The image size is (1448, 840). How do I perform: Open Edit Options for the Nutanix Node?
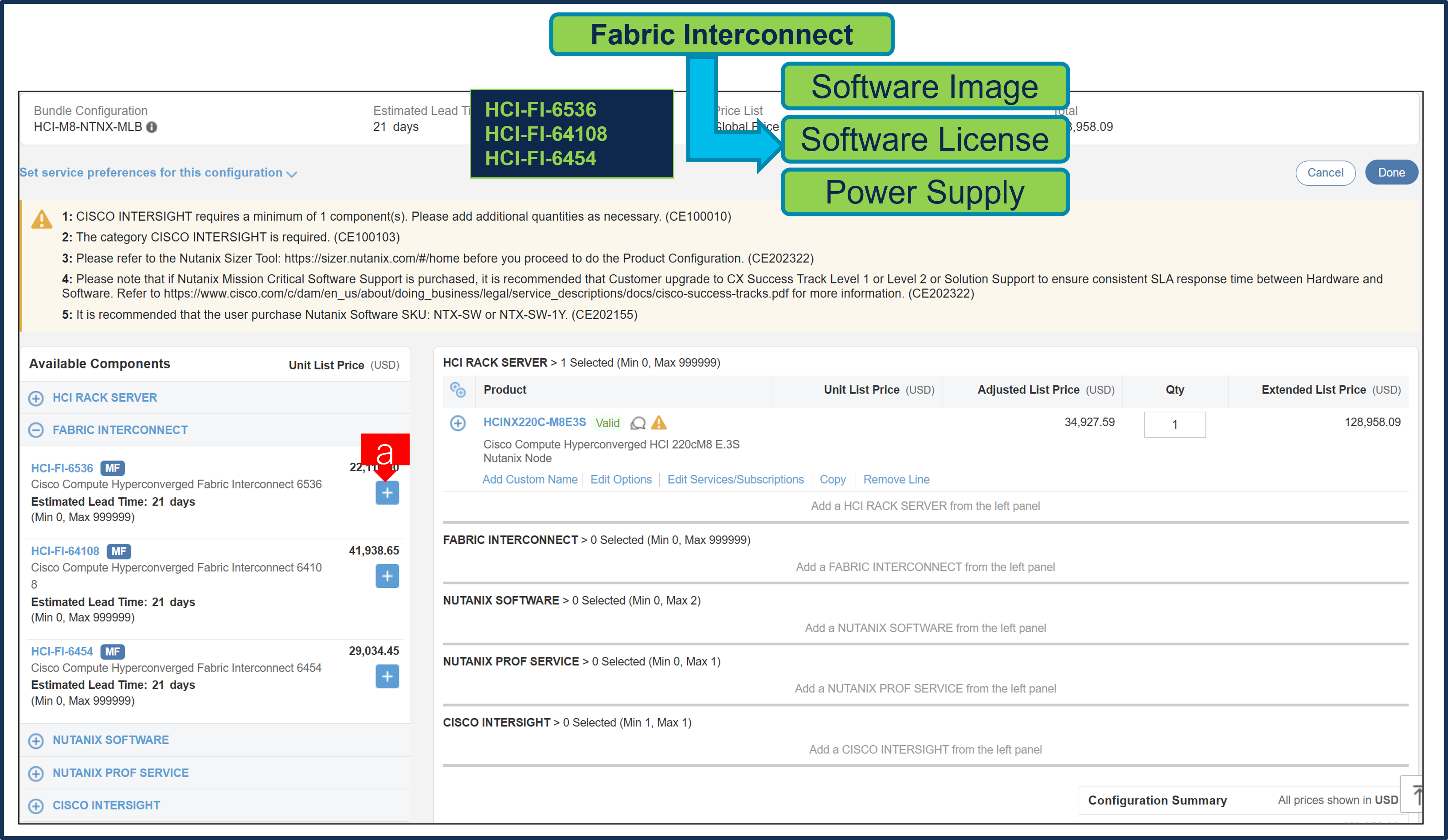pyautogui.click(x=621, y=479)
